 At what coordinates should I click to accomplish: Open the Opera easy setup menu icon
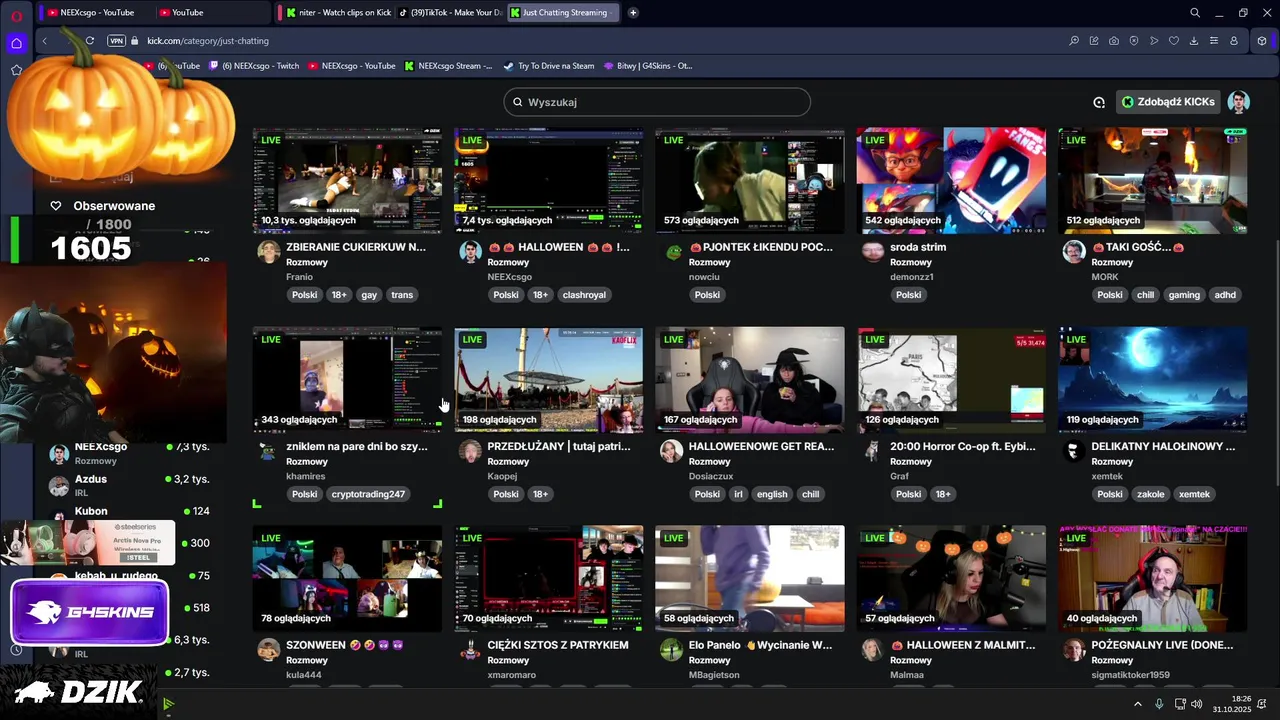tap(1214, 41)
